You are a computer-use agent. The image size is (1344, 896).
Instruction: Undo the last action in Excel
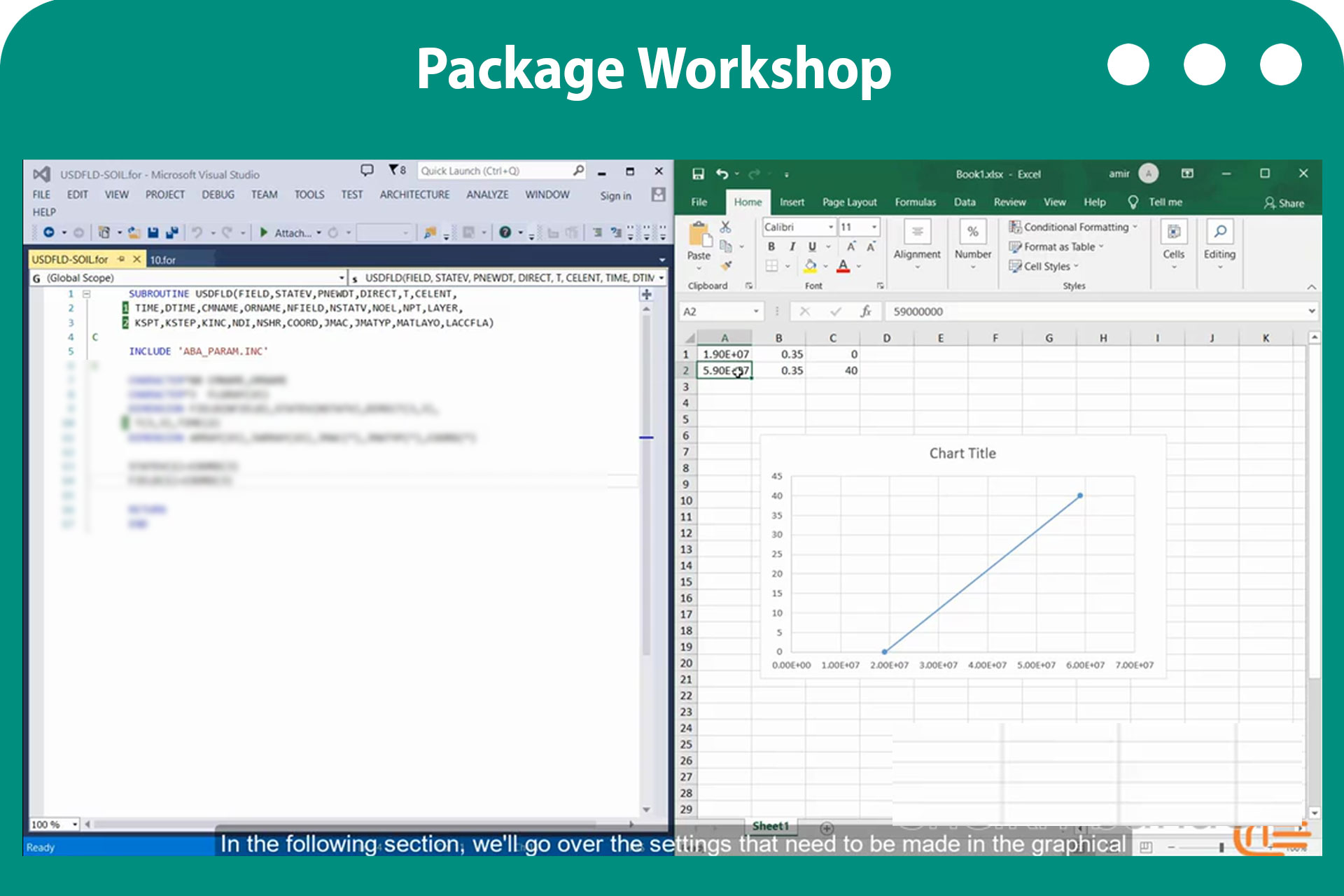point(722,174)
